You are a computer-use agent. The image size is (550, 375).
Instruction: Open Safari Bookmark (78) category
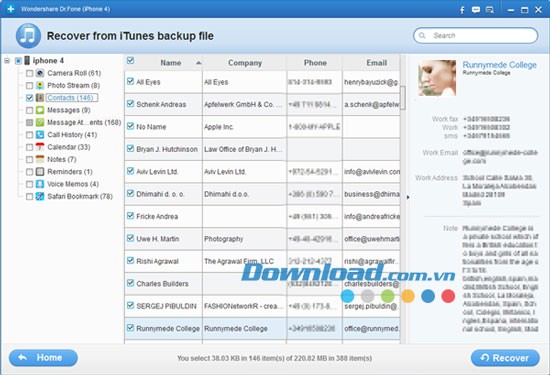click(x=80, y=196)
